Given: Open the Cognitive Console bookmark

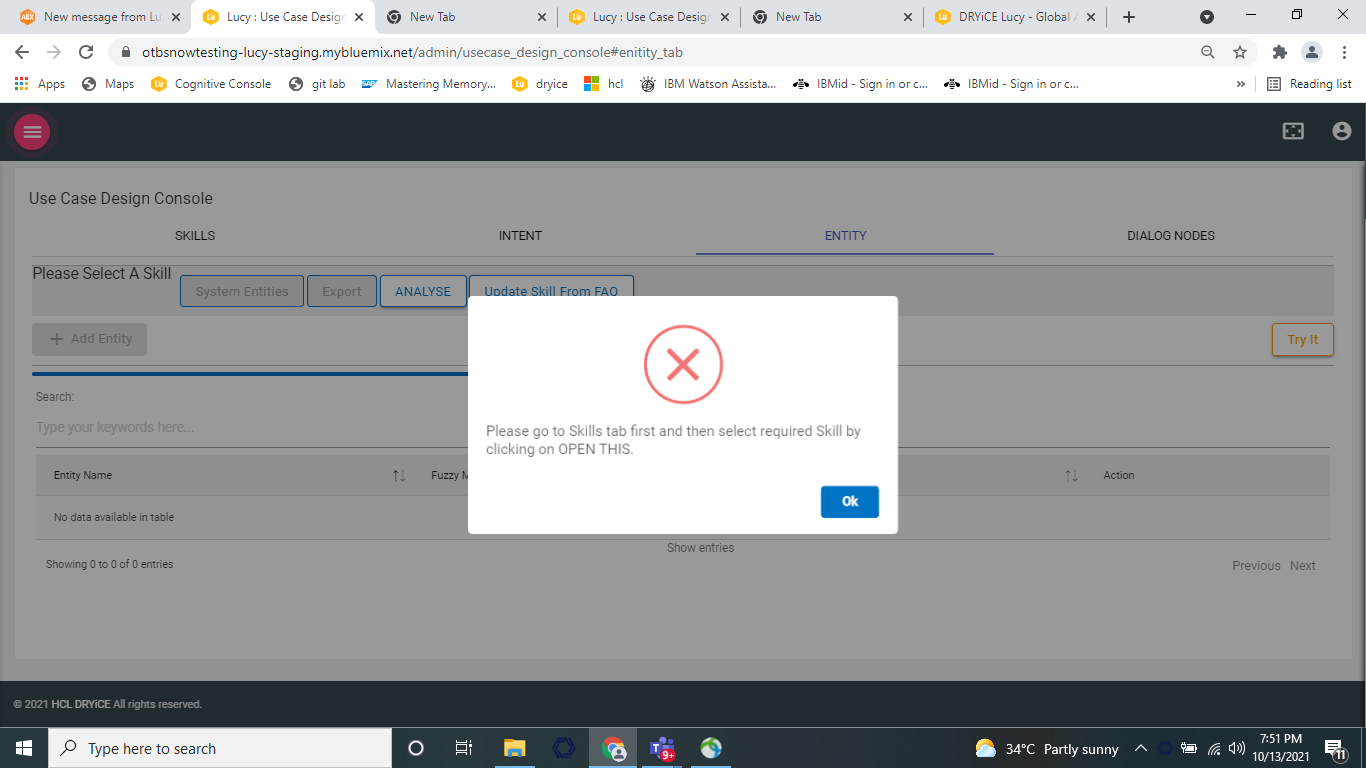Looking at the screenshot, I should click(210, 84).
